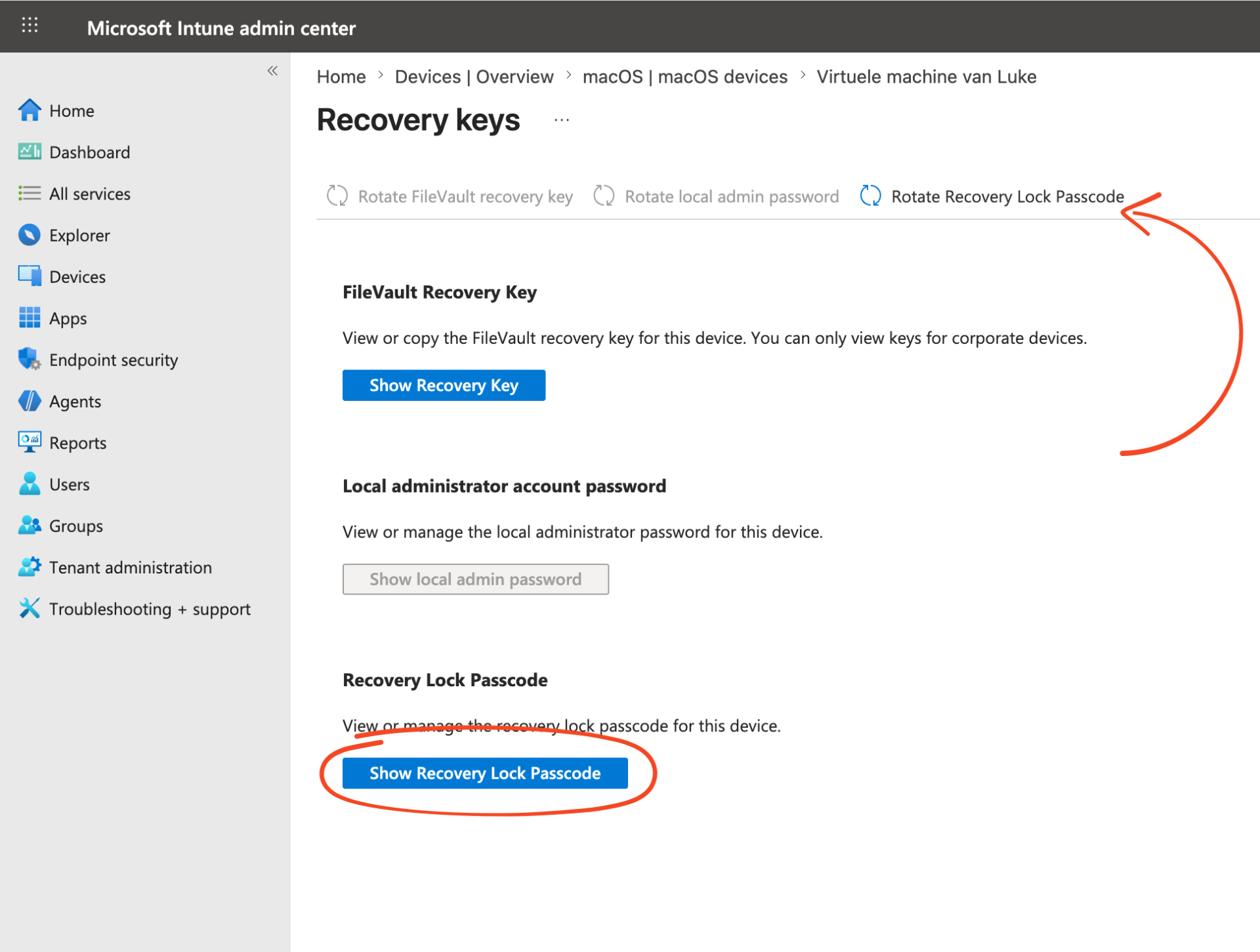1260x952 pixels.
Task: Click Show local admin password button
Action: pyautogui.click(x=476, y=579)
